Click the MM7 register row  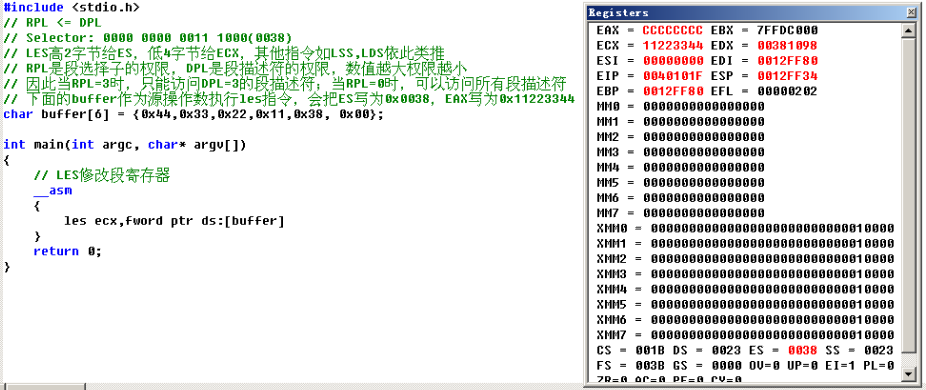click(680, 213)
